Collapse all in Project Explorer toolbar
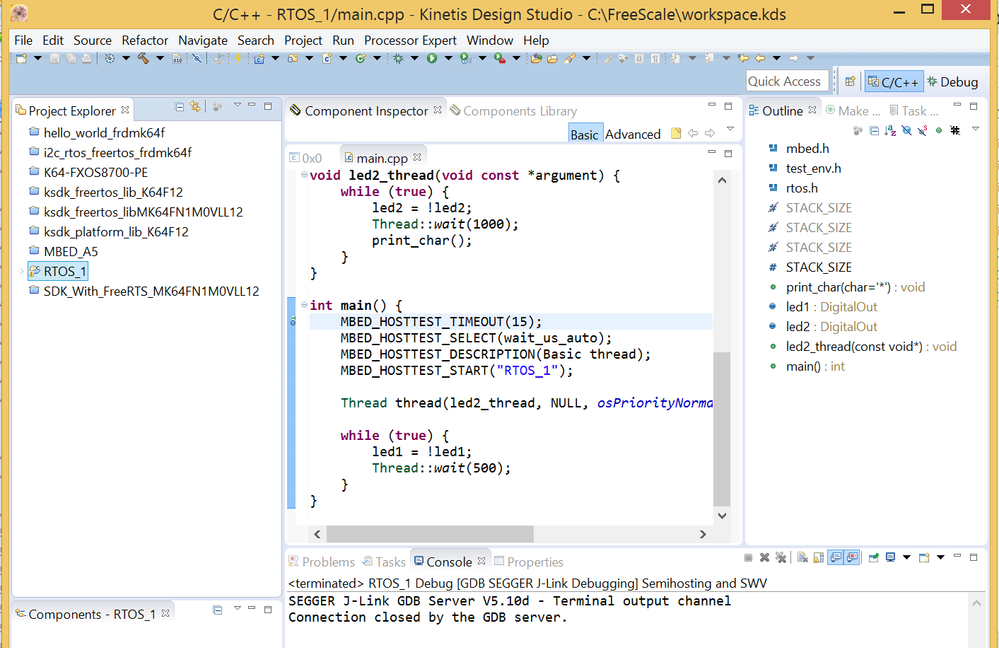The height and width of the screenshot is (648, 999). click(180, 107)
